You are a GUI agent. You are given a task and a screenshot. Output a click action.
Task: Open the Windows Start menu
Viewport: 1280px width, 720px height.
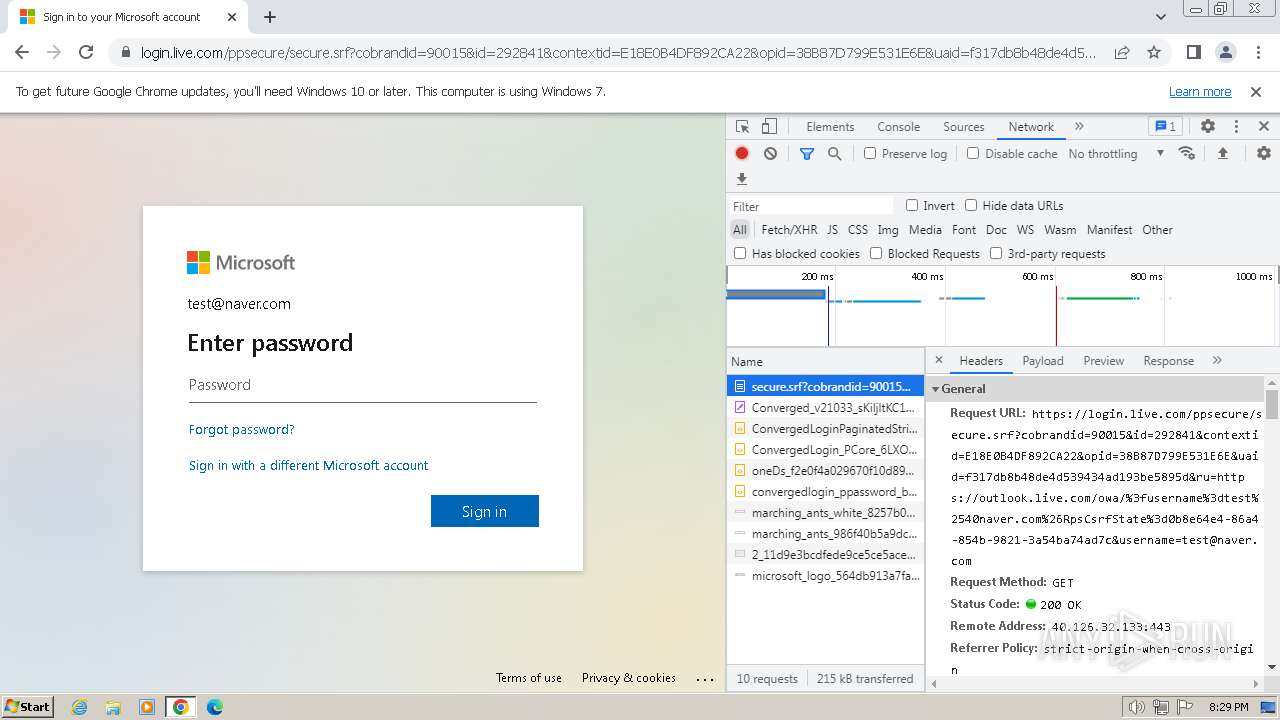pyautogui.click(x=28, y=707)
